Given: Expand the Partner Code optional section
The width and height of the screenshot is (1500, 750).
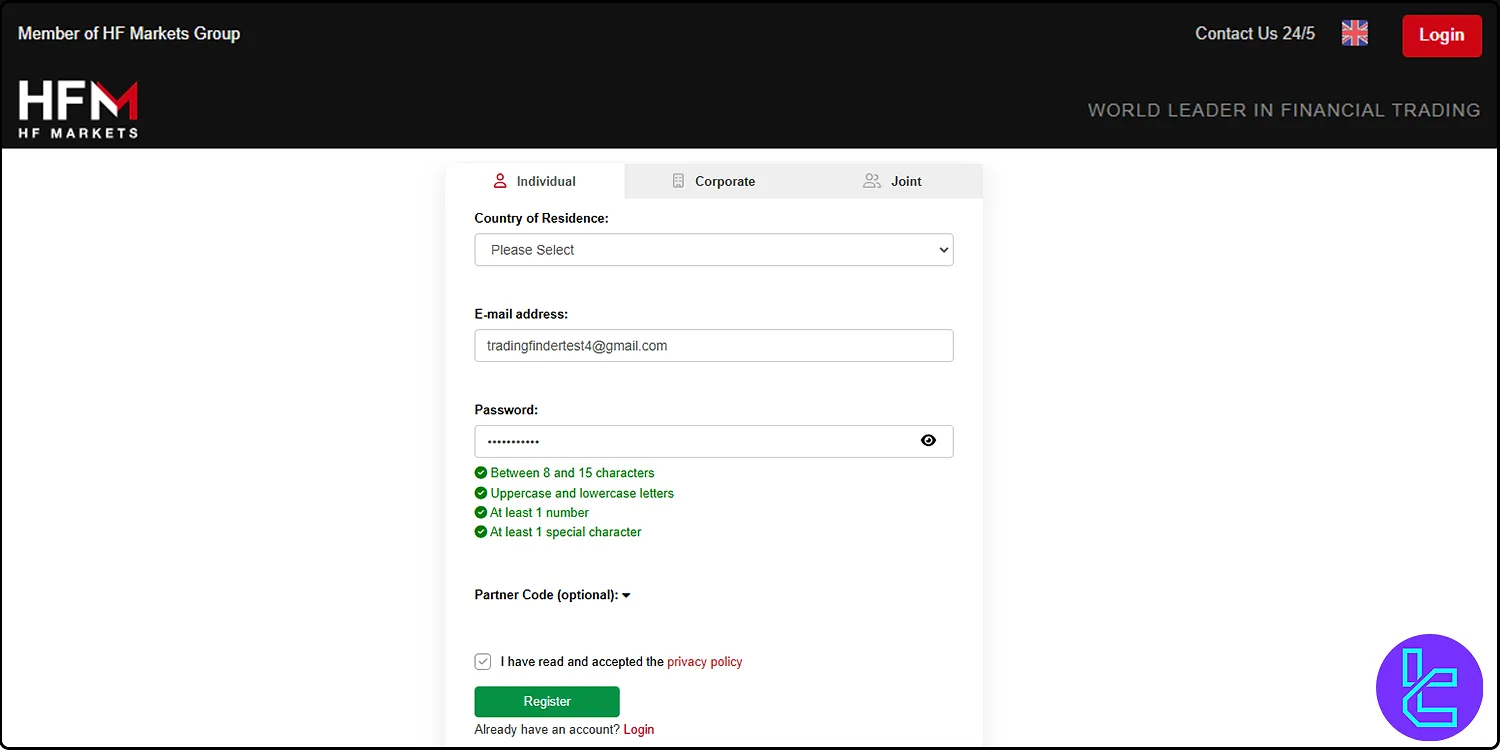Looking at the screenshot, I should click(552, 595).
